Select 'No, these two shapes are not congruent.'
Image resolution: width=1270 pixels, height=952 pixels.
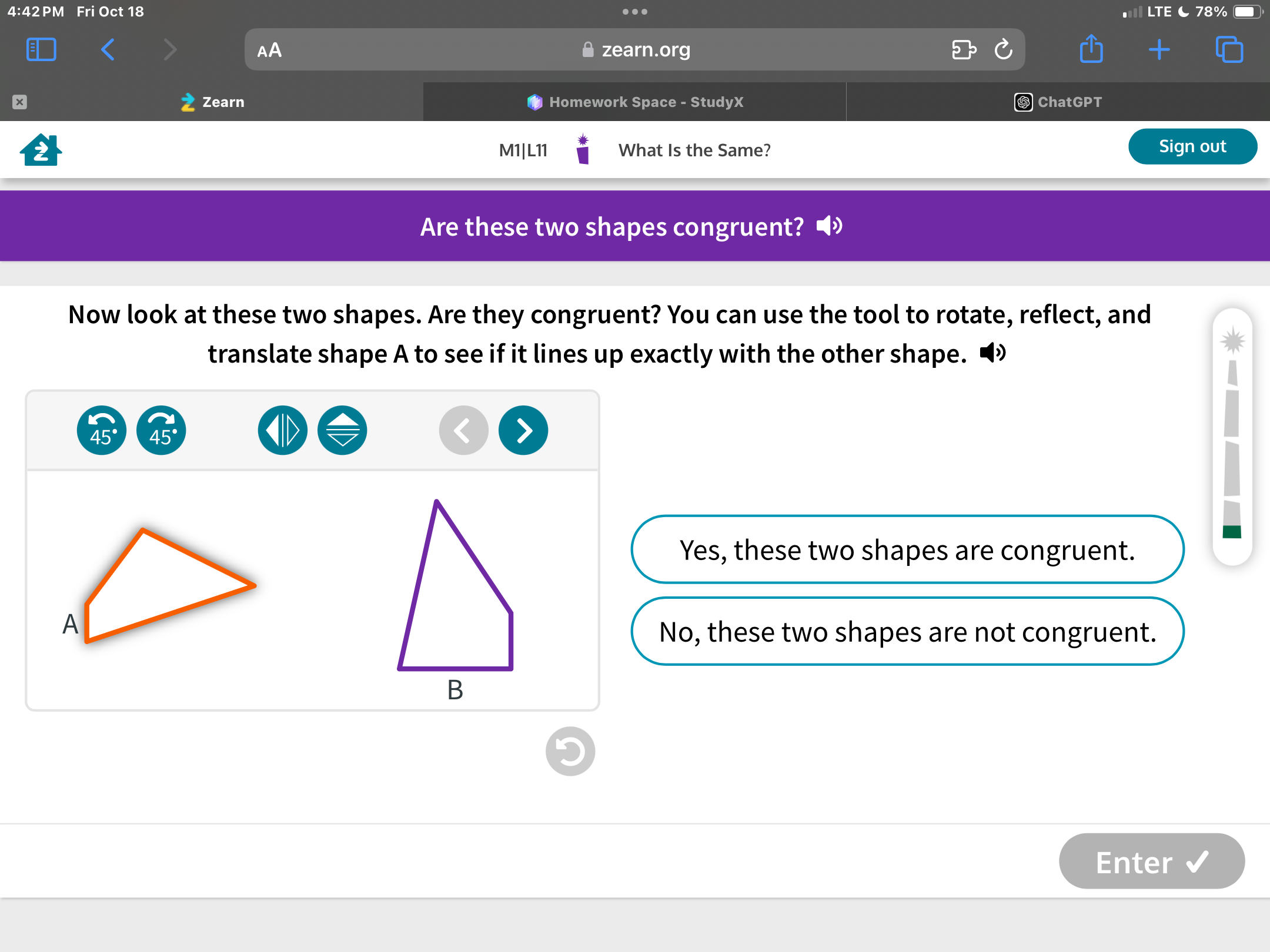click(x=907, y=631)
